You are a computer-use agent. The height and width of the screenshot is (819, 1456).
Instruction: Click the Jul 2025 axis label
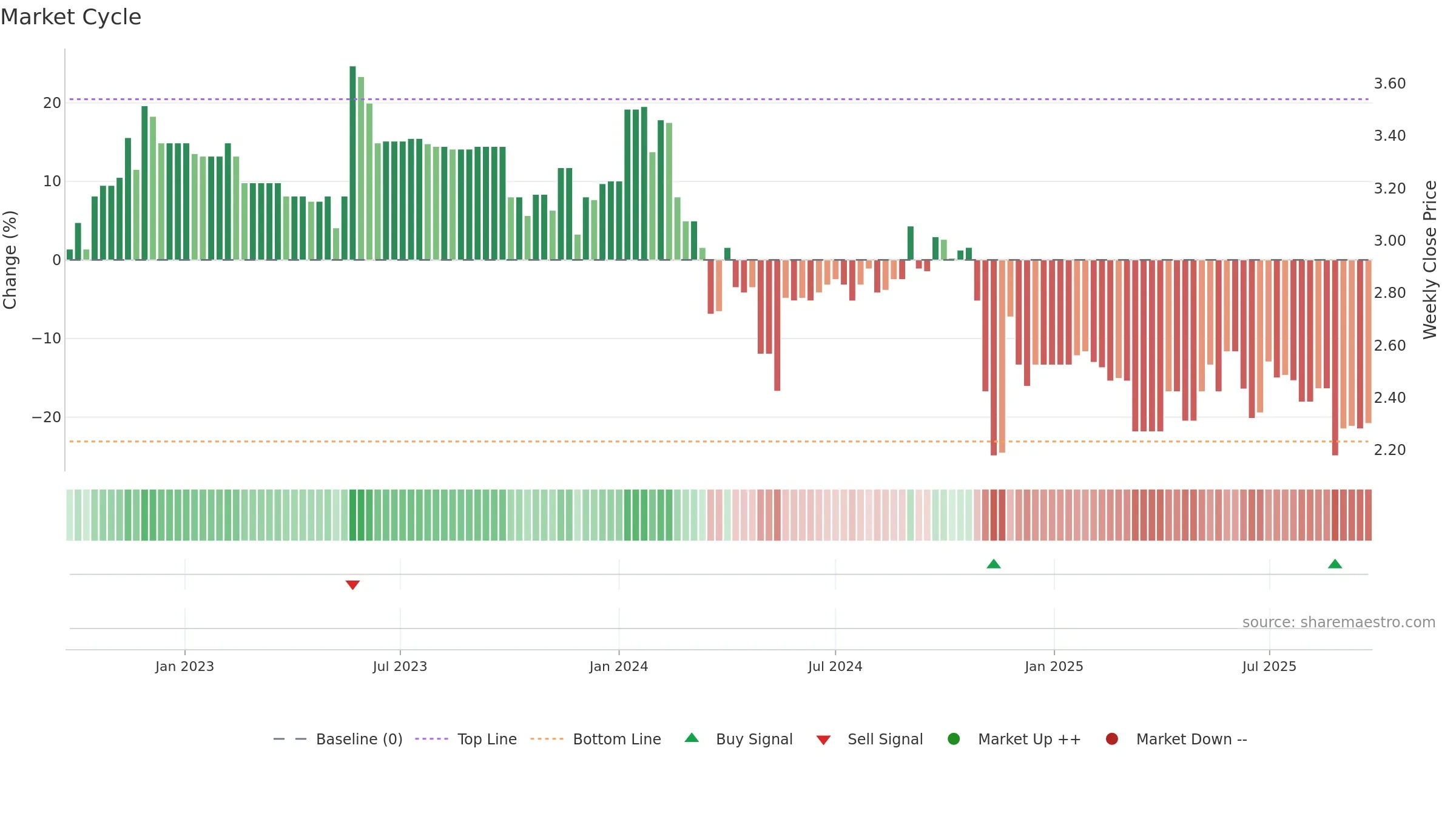pos(1269,666)
